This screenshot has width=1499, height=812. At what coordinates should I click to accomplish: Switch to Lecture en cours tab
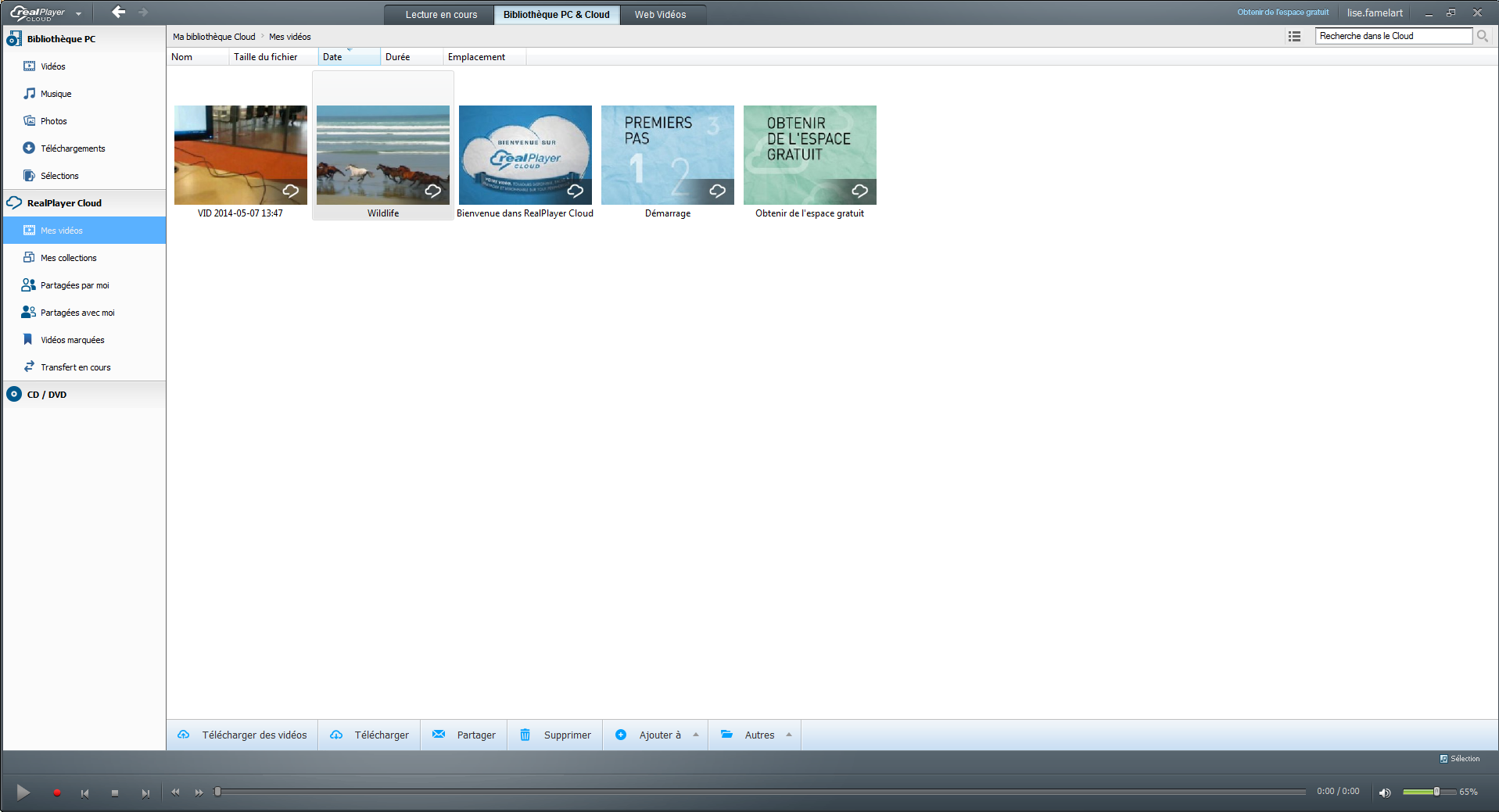point(441,15)
